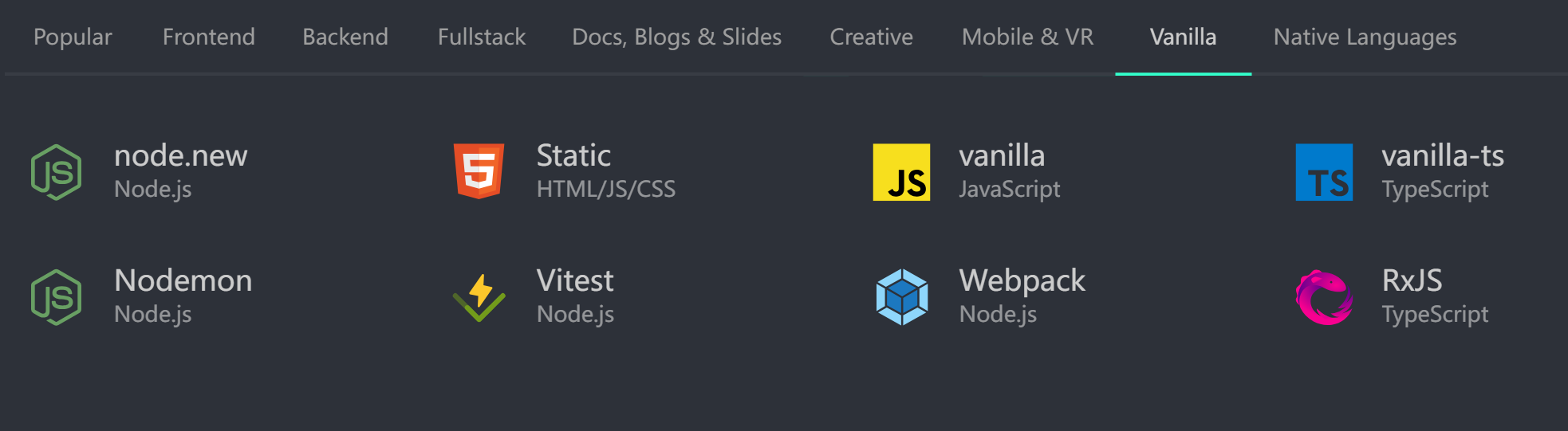Click the Webpack blue cube icon
The width and height of the screenshot is (1568, 431).
click(x=901, y=297)
